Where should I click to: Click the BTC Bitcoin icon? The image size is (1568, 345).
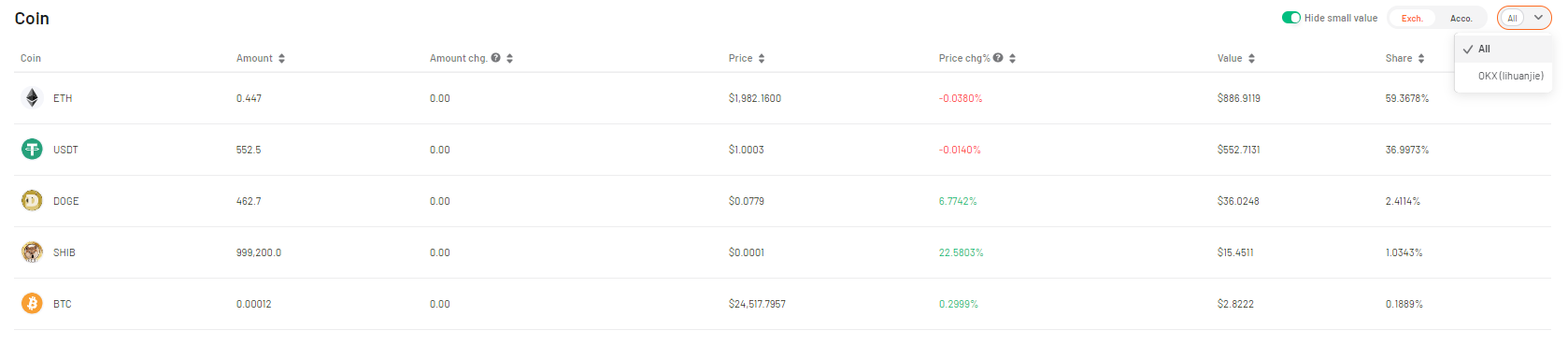click(32, 303)
